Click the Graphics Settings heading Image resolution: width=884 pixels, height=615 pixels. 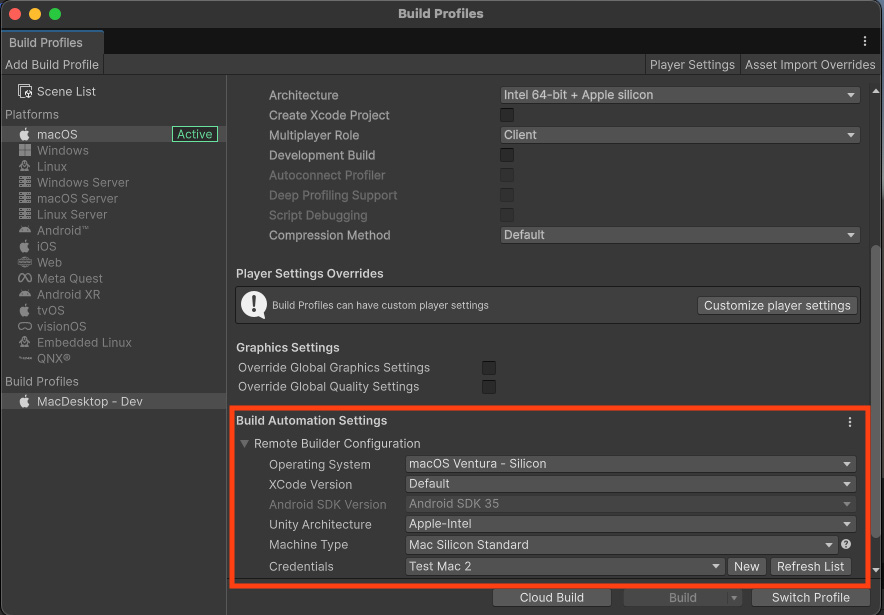point(288,348)
